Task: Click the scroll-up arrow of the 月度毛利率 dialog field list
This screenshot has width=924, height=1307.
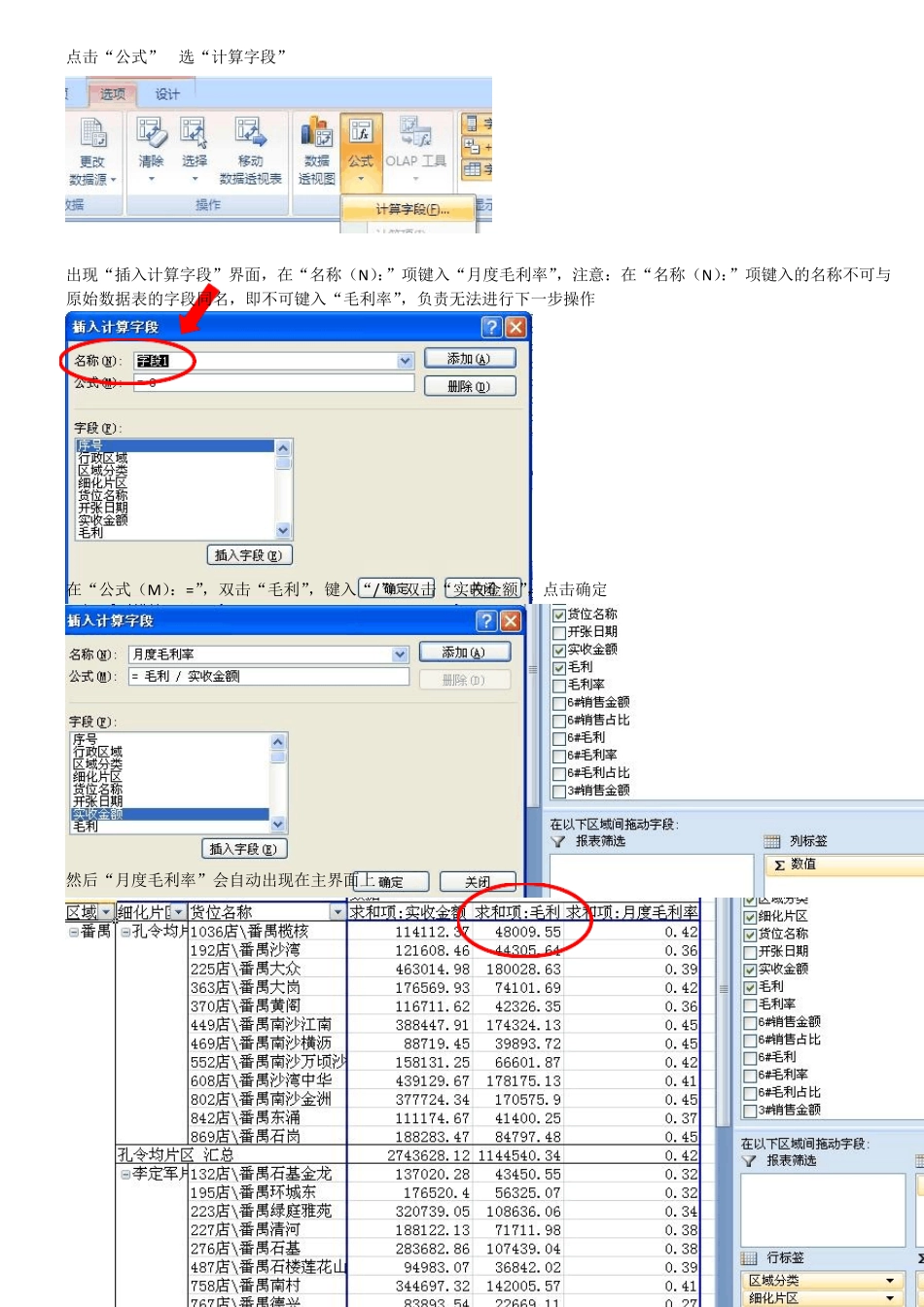Action: [x=278, y=741]
